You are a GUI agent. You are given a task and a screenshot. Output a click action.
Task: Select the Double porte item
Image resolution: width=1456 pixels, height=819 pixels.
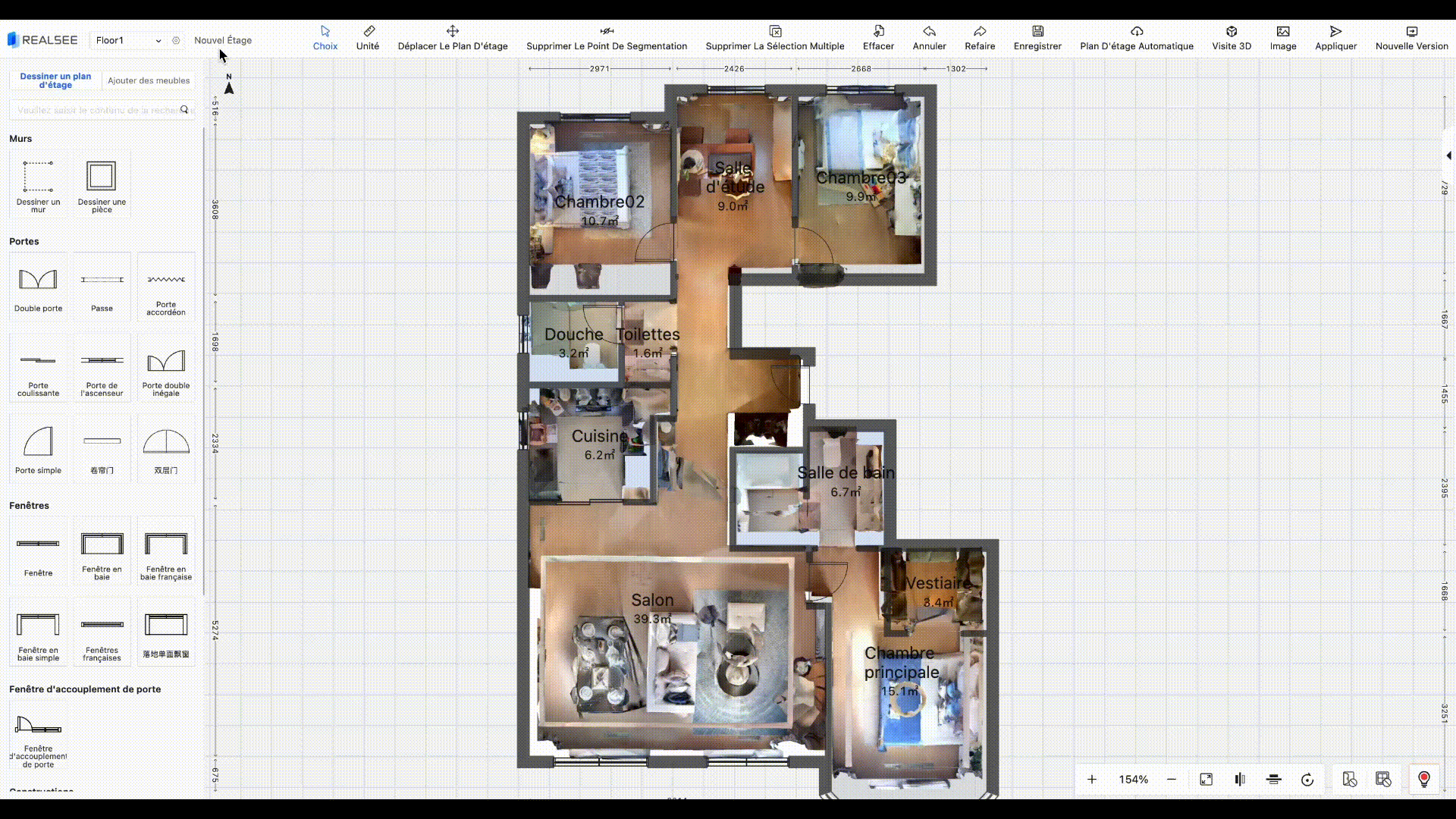coord(38,286)
